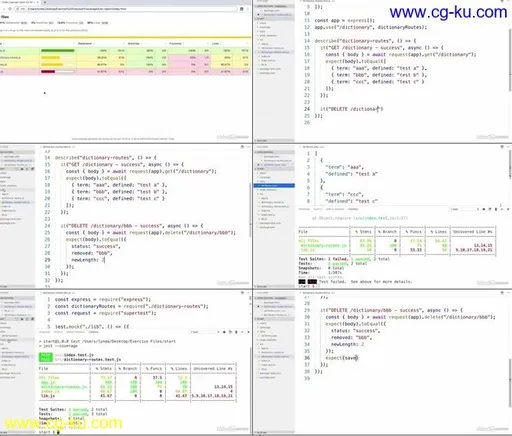The height and width of the screenshot is (436, 512).
Task: Click scrollbar in newLength code editor
Action: 250,210
